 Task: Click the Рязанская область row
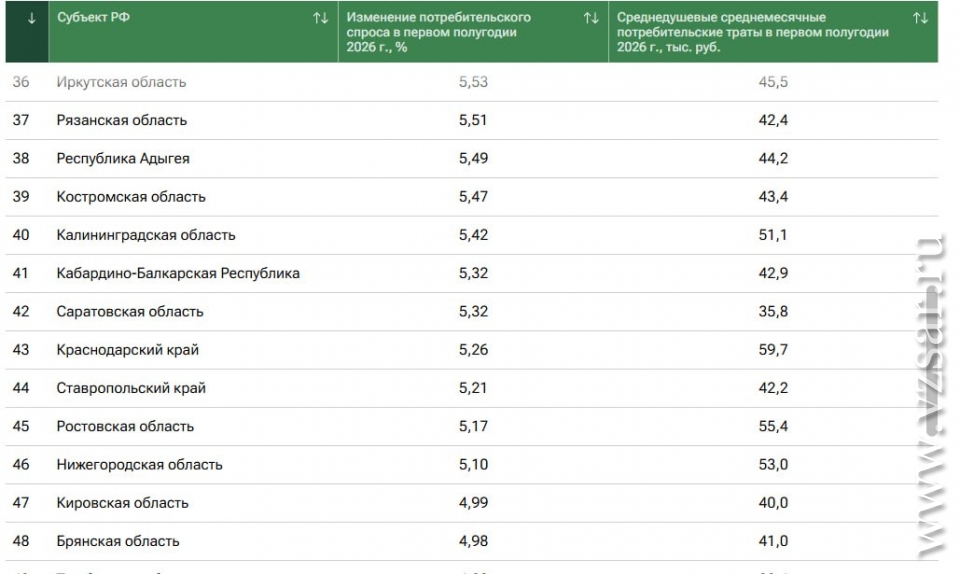(x=471, y=121)
